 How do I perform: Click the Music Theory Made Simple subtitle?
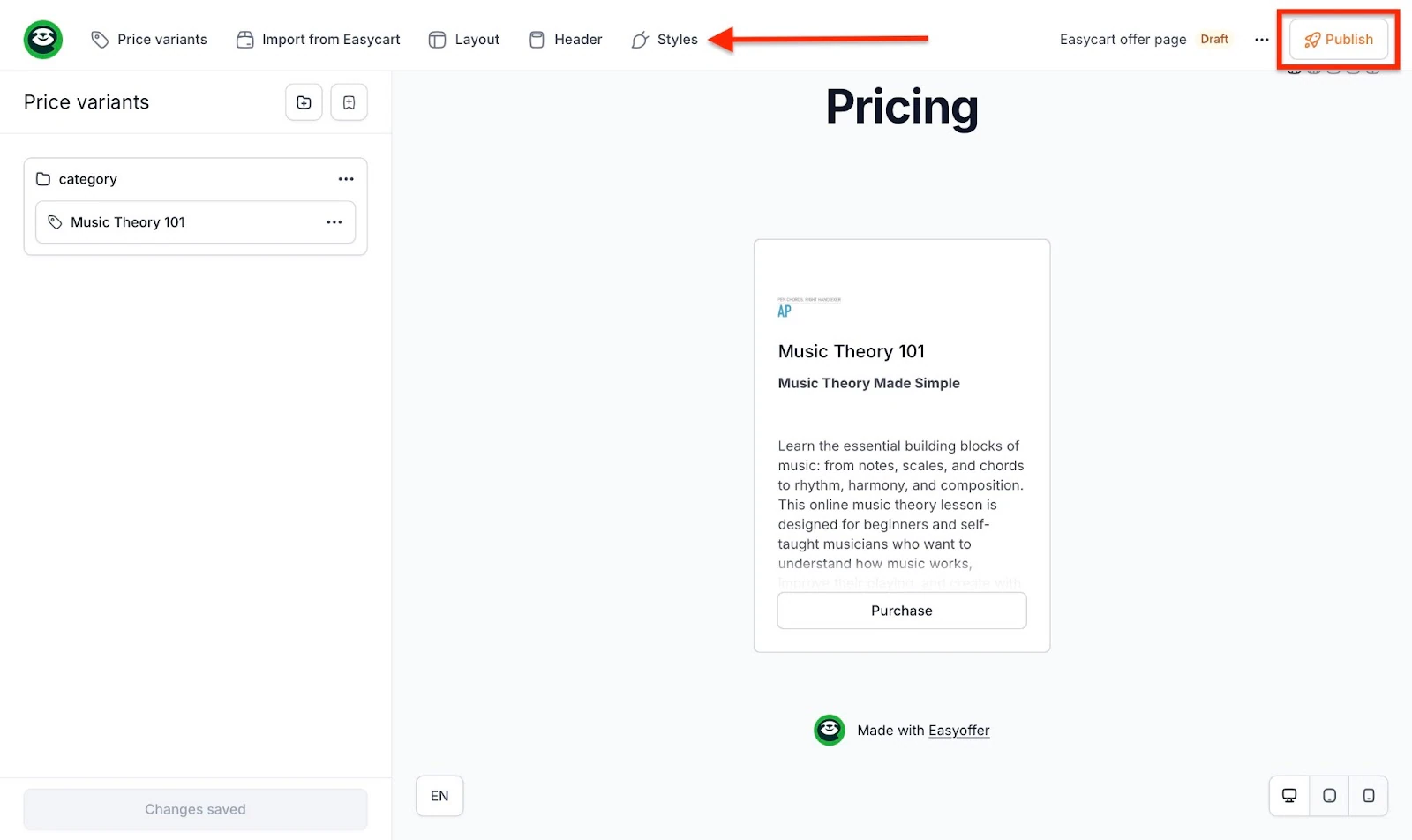868,383
